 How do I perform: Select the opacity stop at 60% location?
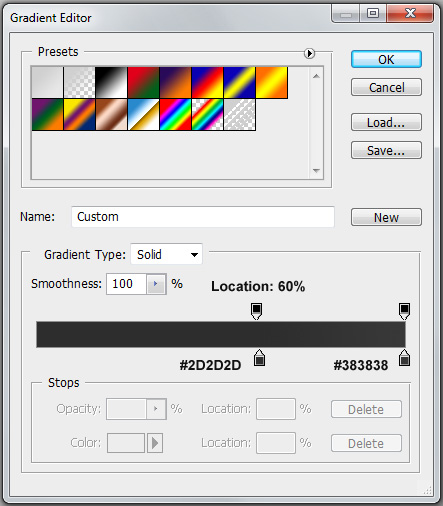[x=256, y=311]
